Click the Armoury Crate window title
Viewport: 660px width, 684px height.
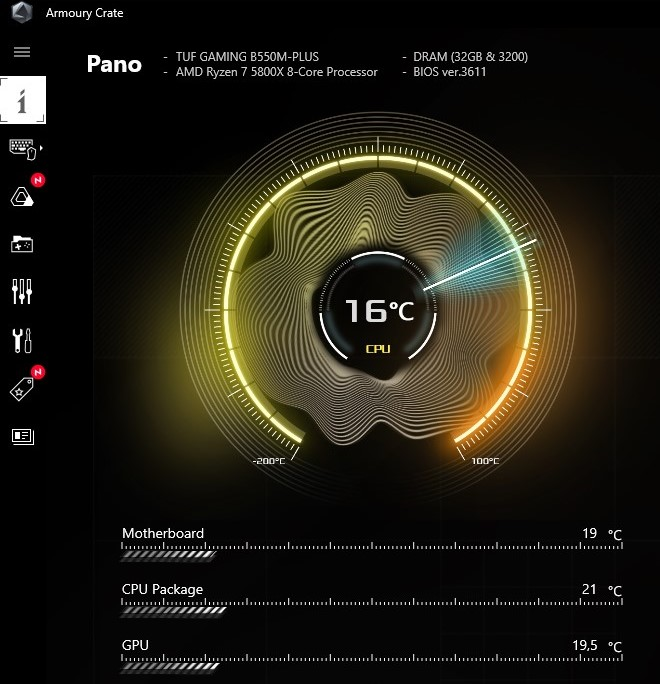pyautogui.click(x=84, y=13)
